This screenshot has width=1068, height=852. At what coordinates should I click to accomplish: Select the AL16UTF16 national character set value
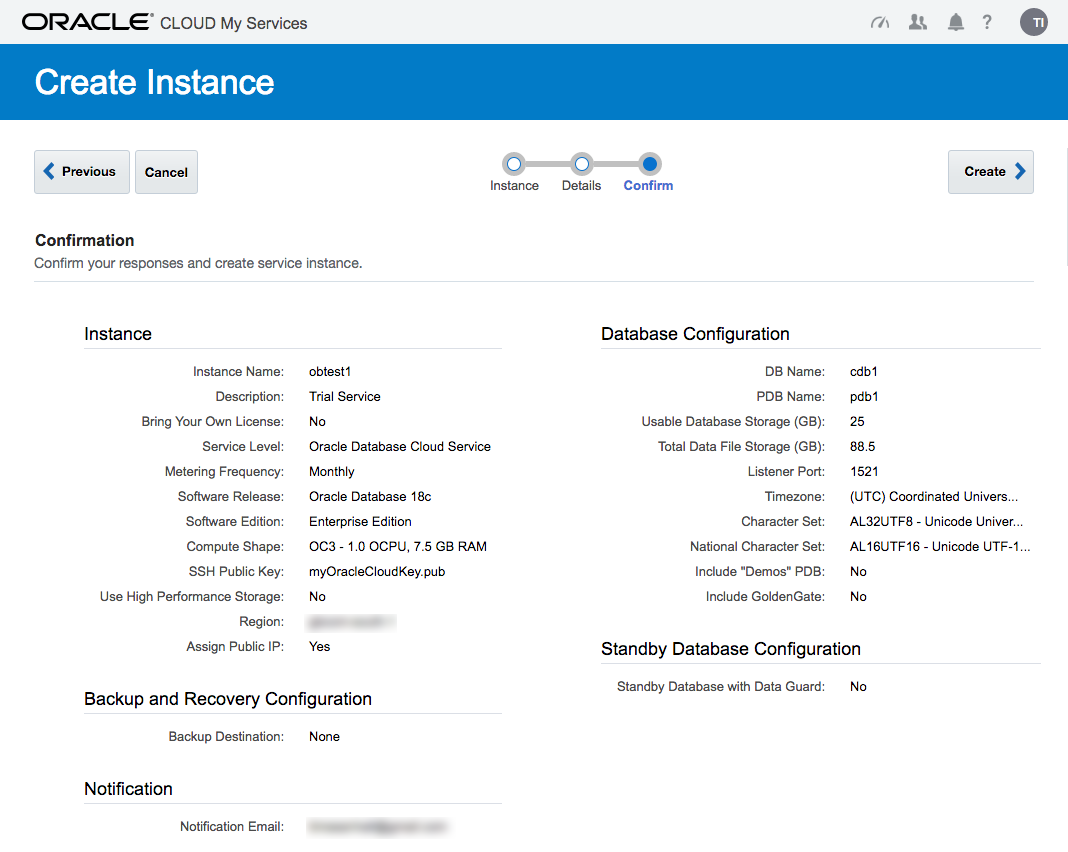tap(940, 546)
